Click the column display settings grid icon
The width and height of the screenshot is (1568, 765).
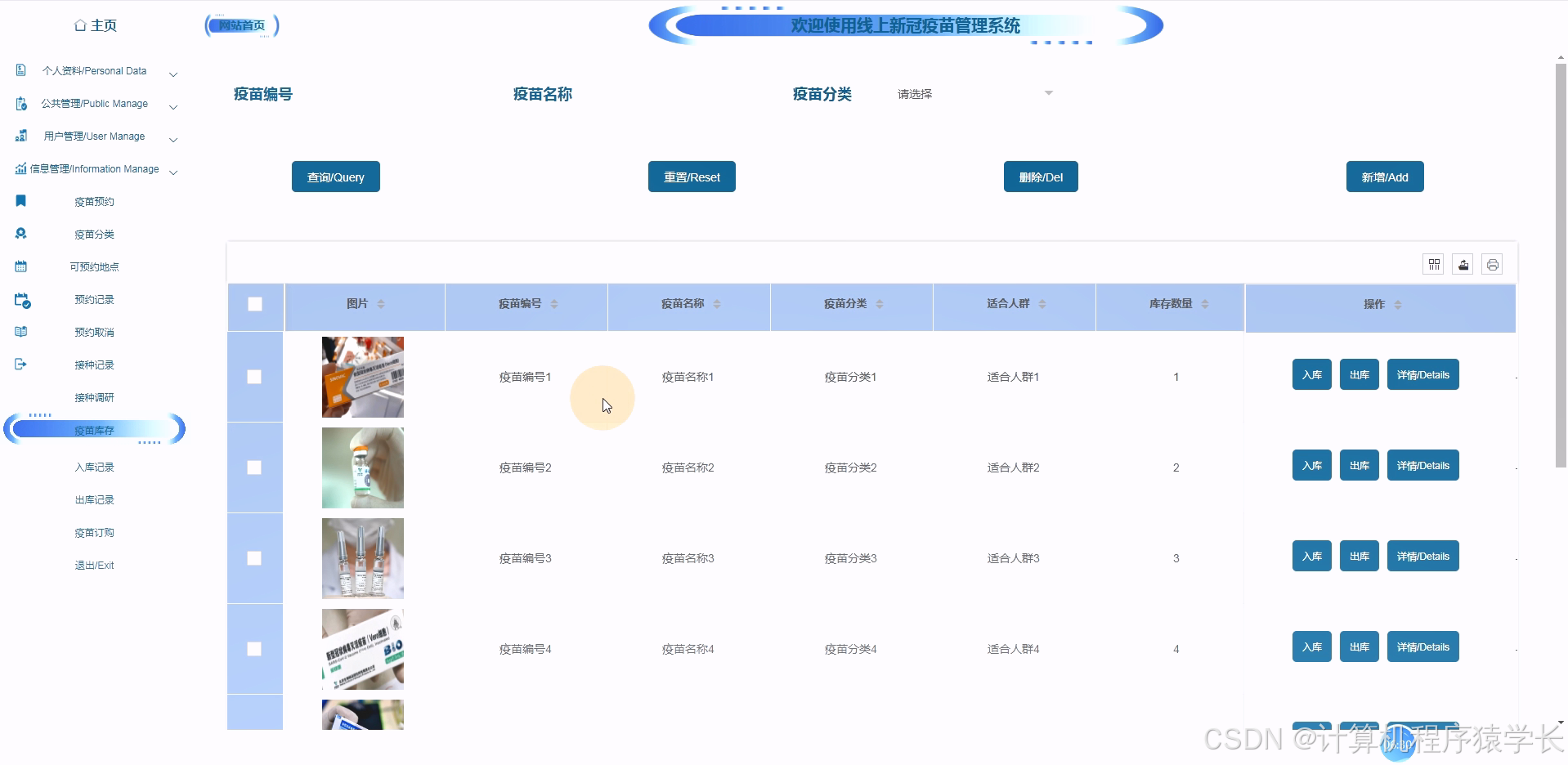(1433, 264)
